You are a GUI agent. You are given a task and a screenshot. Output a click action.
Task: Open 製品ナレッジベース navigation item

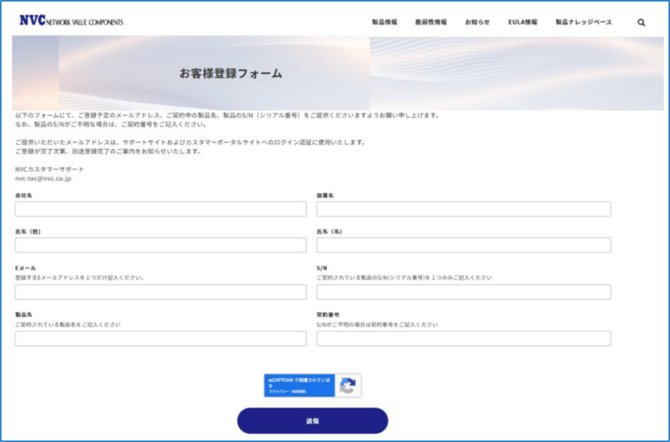(x=584, y=22)
